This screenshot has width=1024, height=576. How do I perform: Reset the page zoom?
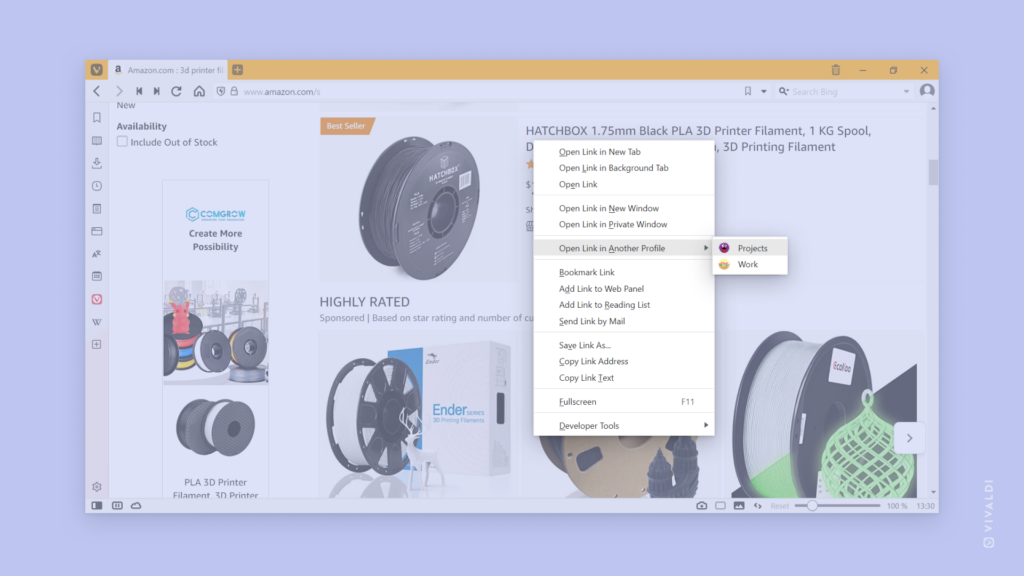click(x=779, y=506)
